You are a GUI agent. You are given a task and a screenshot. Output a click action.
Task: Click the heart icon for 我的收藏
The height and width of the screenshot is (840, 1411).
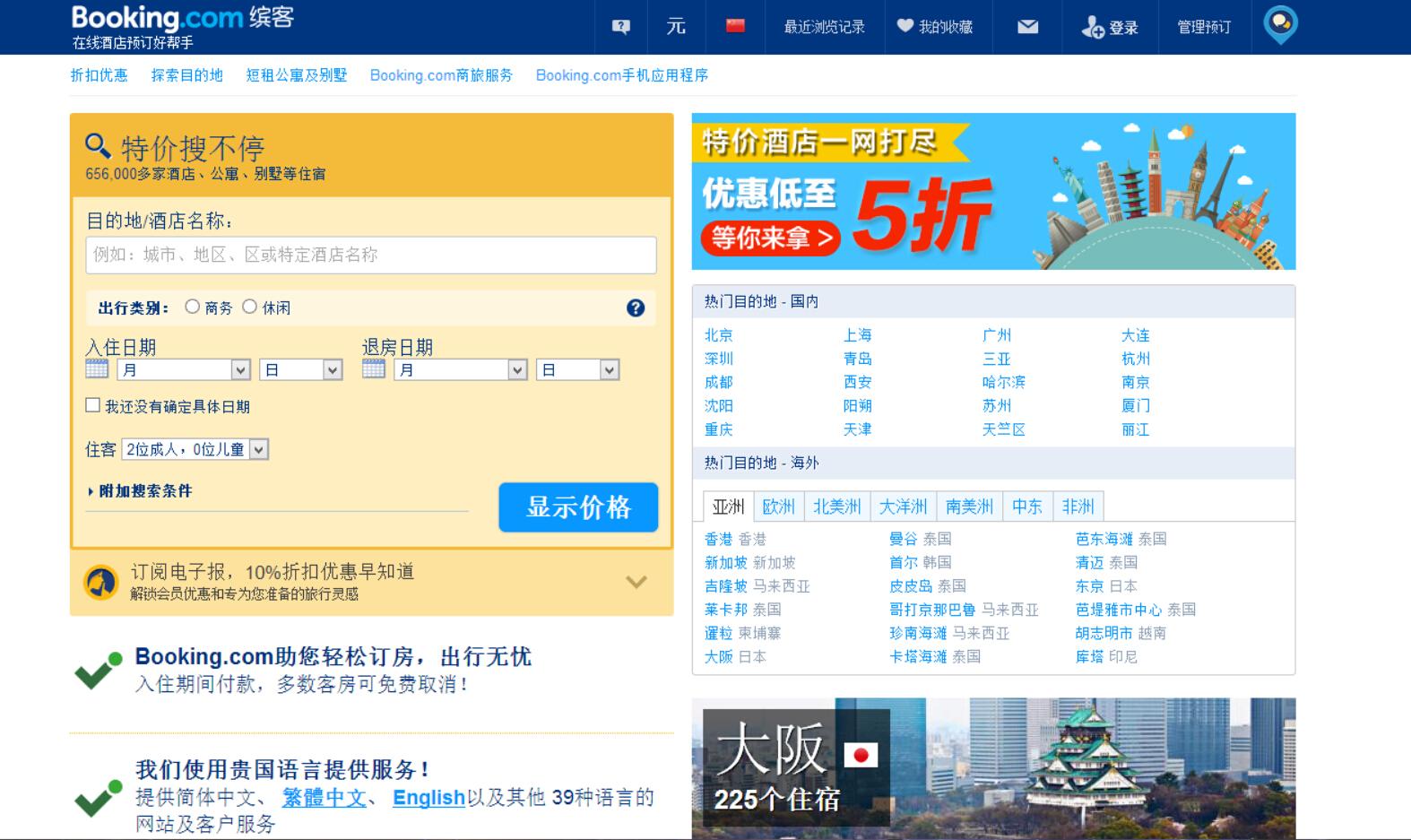[x=905, y=26]
